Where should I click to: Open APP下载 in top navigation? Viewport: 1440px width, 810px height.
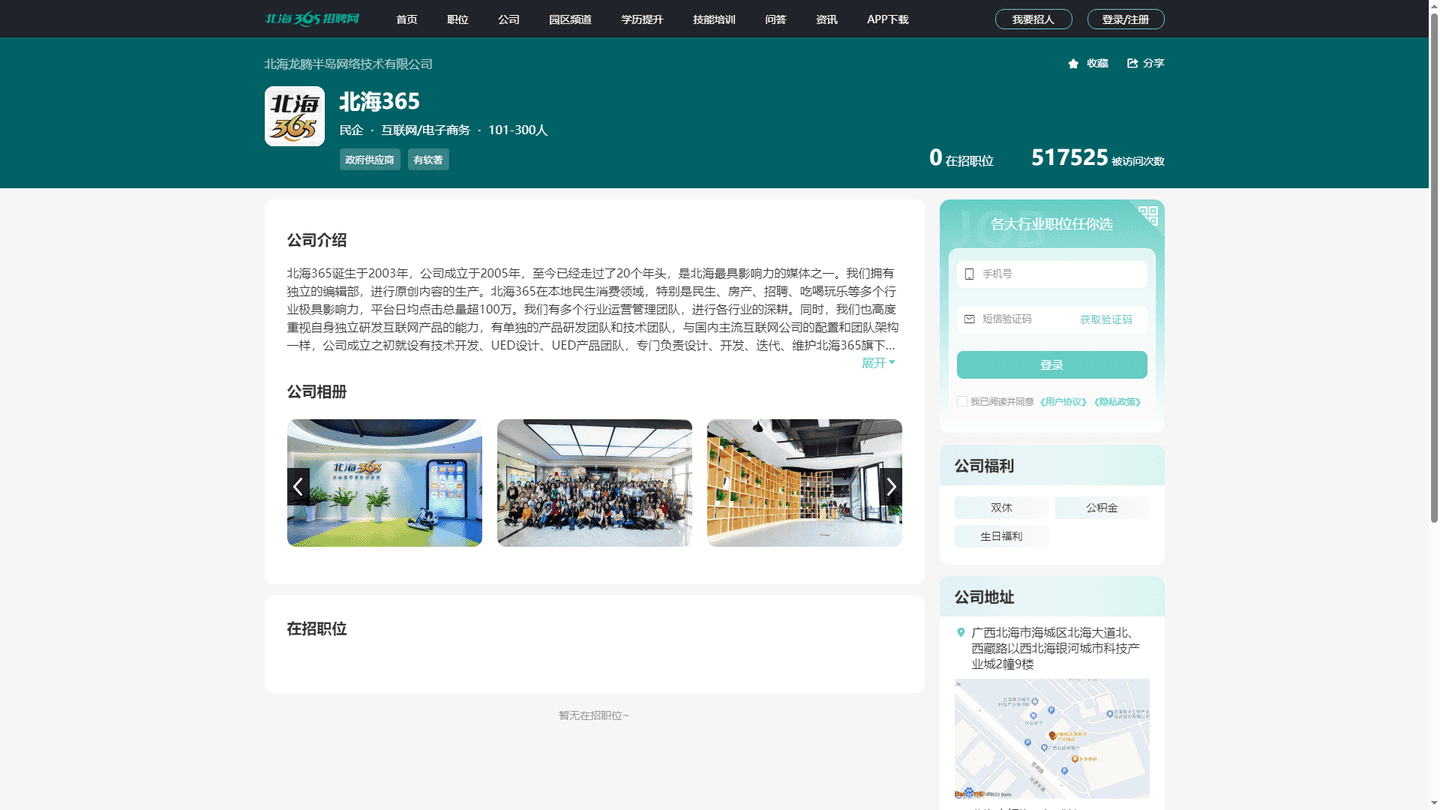coord(887,19)
